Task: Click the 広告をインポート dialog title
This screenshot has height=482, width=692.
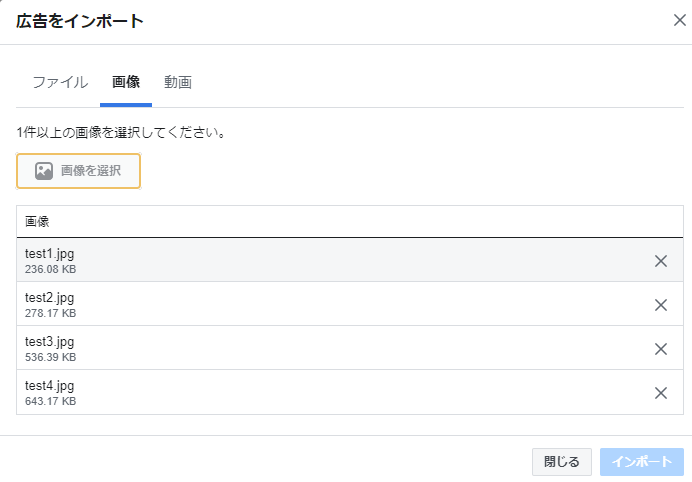Action: 80,21
